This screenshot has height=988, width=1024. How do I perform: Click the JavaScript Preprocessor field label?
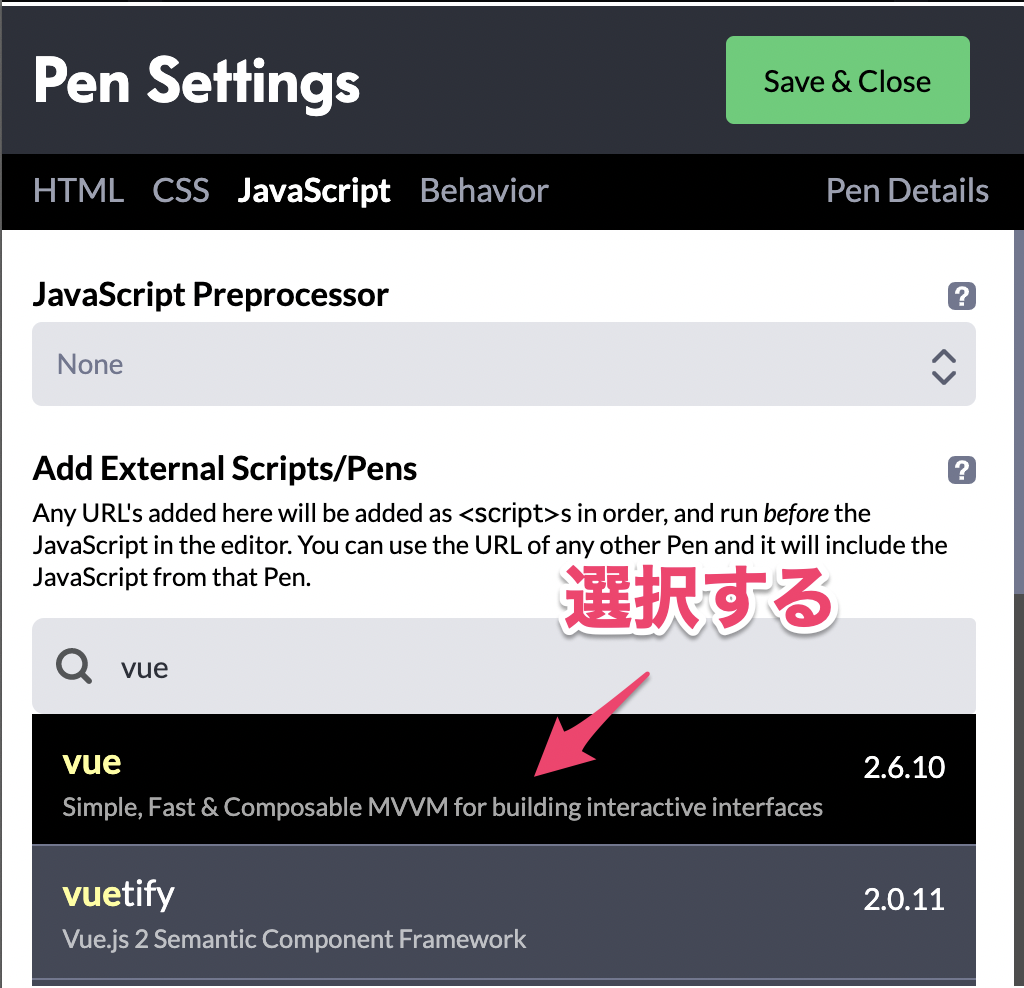coord(211,295)
